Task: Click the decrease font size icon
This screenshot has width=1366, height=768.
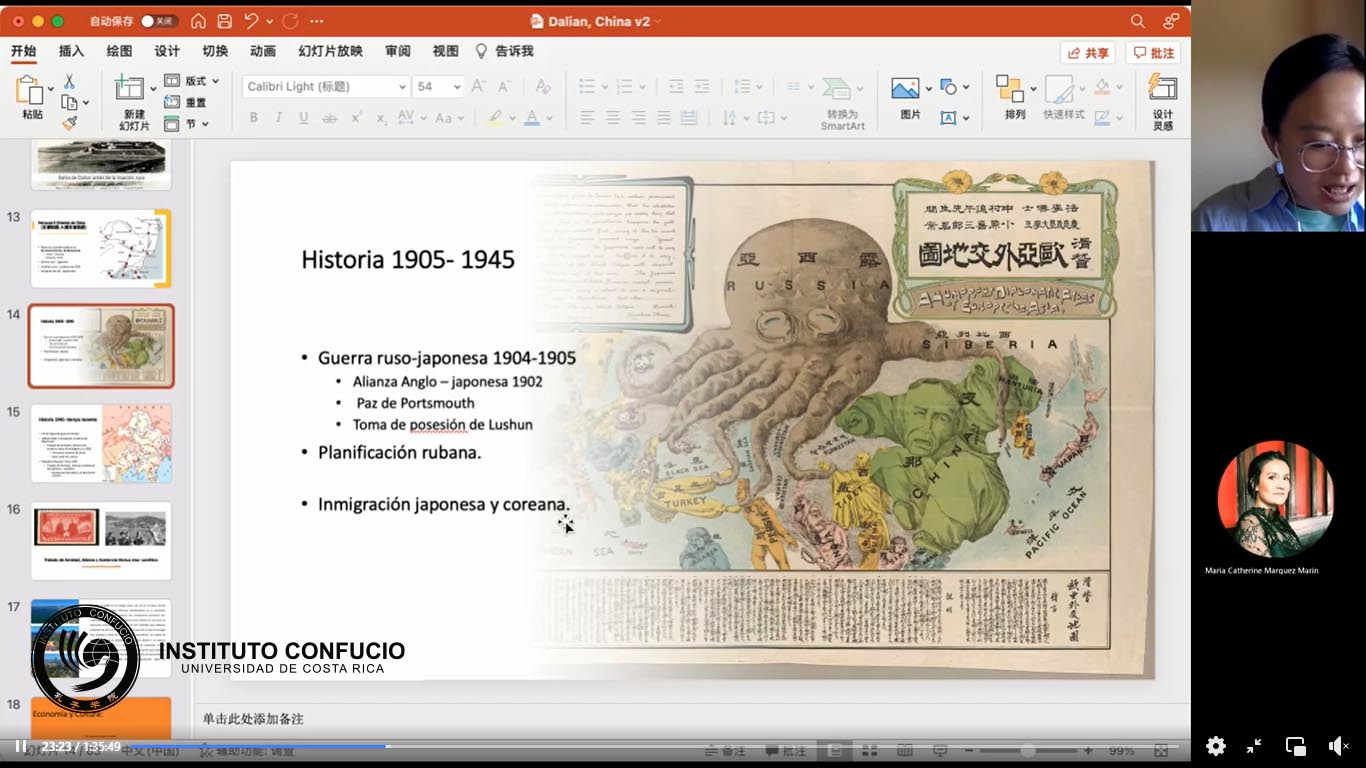Action: (x=505, y=87)
